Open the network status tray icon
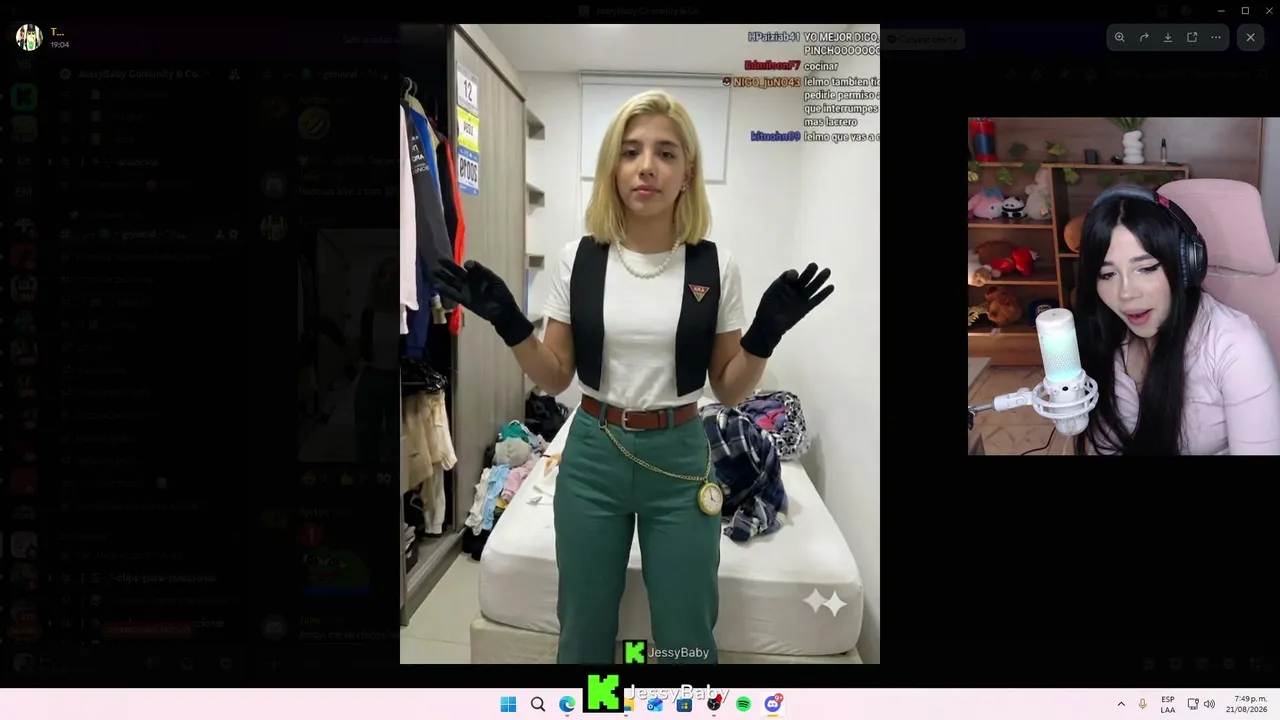The width and height of the screenshot is (1280, 720). 1193,704
